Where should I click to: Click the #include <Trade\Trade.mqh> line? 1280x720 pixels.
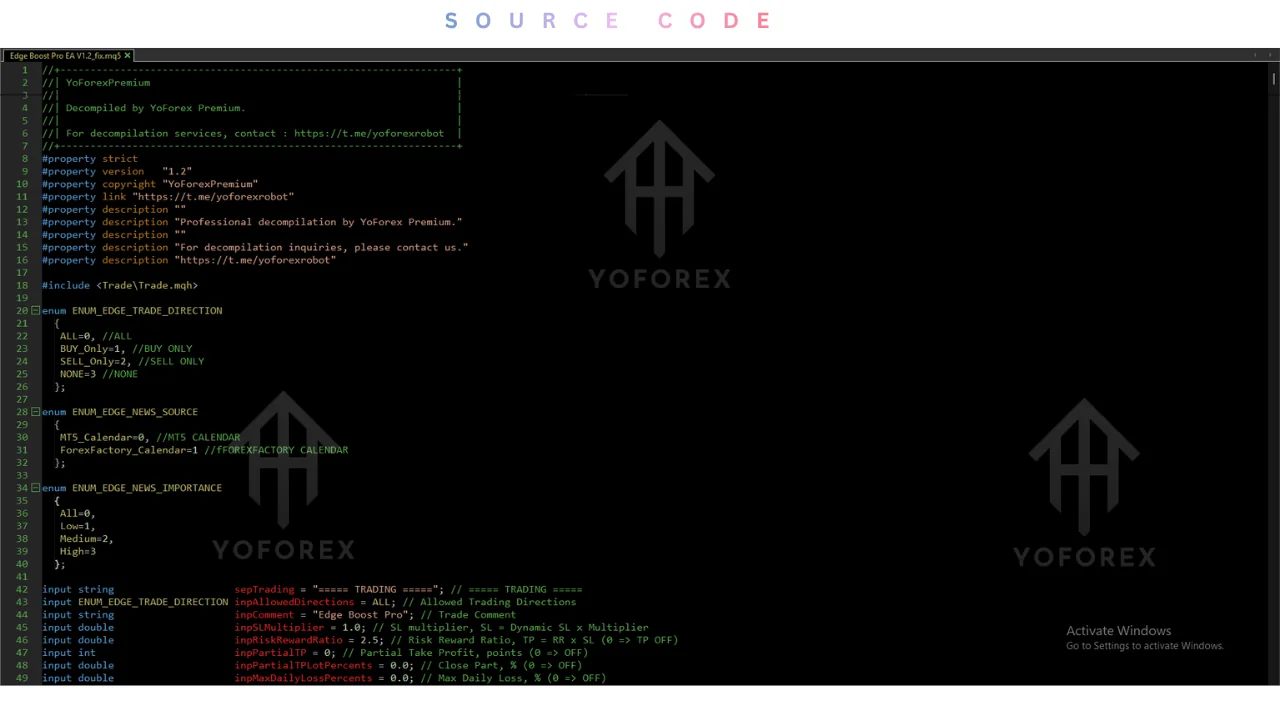coord(120,286)
